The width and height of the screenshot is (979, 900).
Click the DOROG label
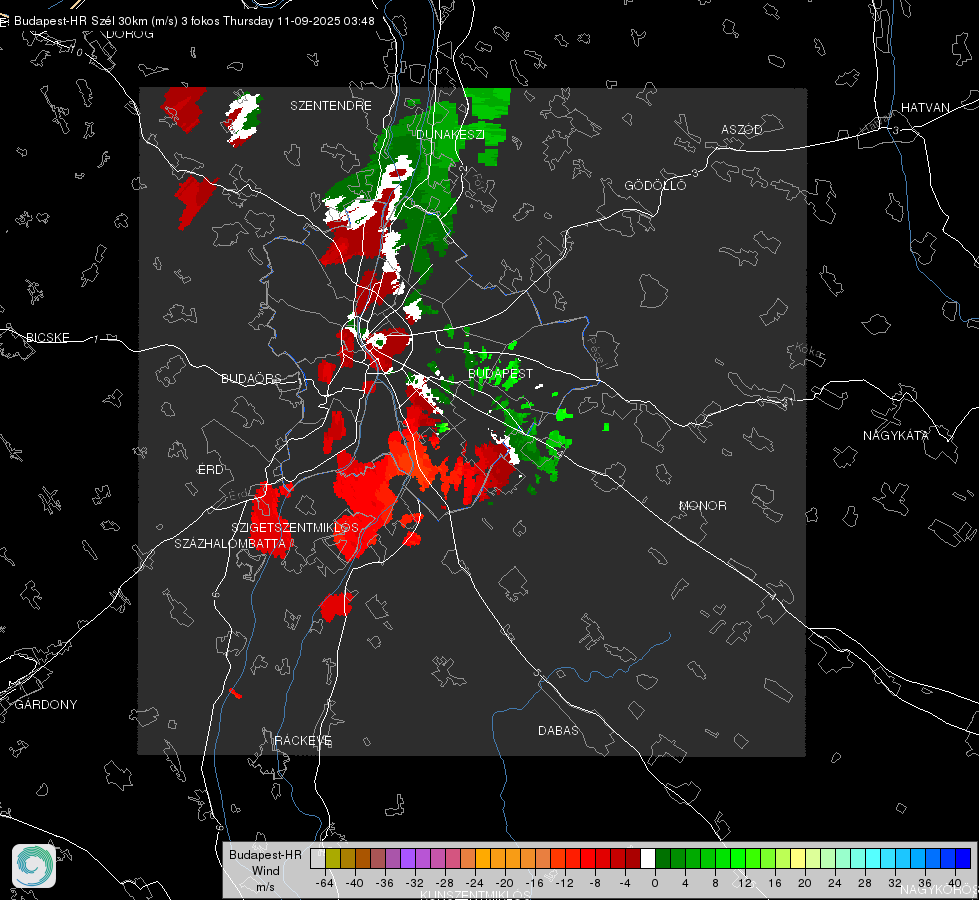130,34
